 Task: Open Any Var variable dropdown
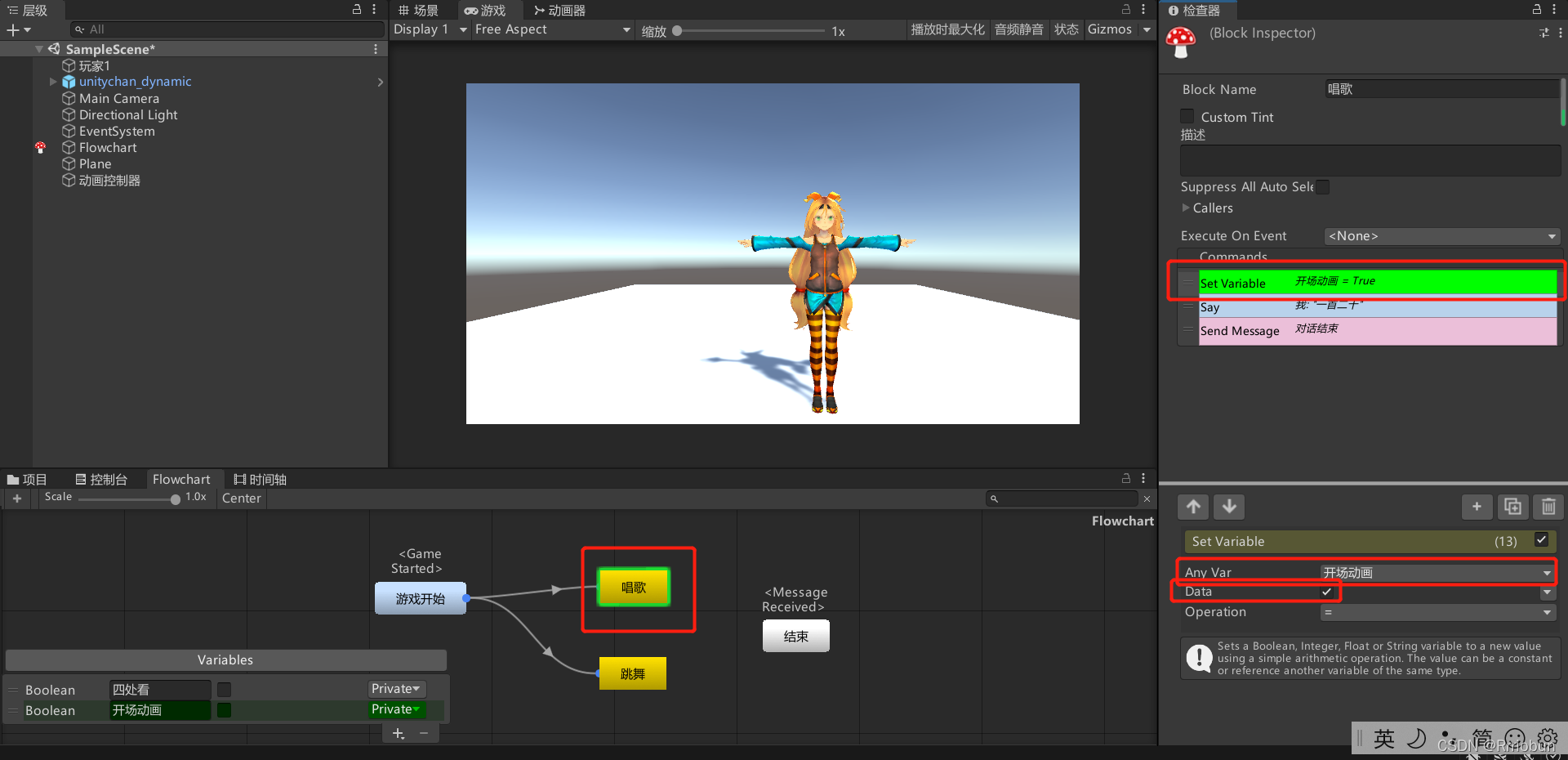pyautogui.click(x=1437, y=573)
